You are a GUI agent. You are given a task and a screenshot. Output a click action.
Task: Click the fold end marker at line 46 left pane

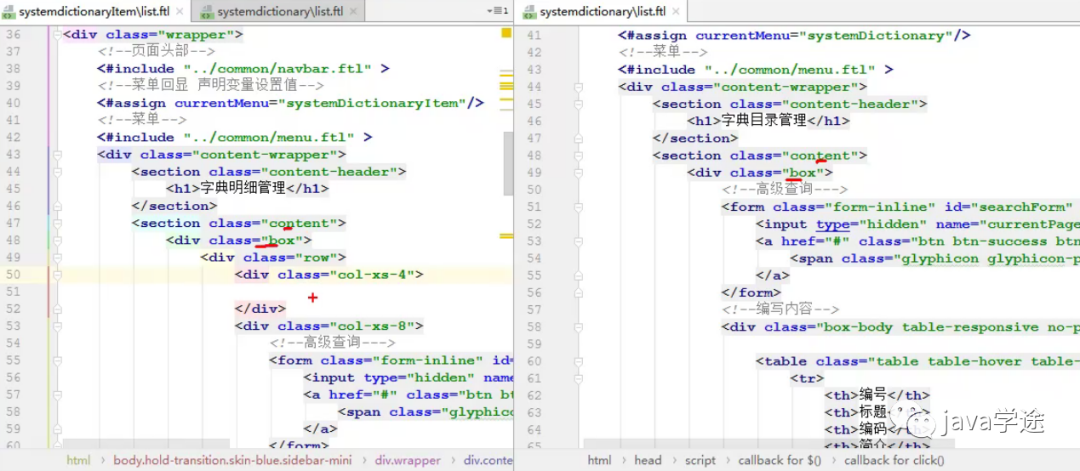(57, 206)
